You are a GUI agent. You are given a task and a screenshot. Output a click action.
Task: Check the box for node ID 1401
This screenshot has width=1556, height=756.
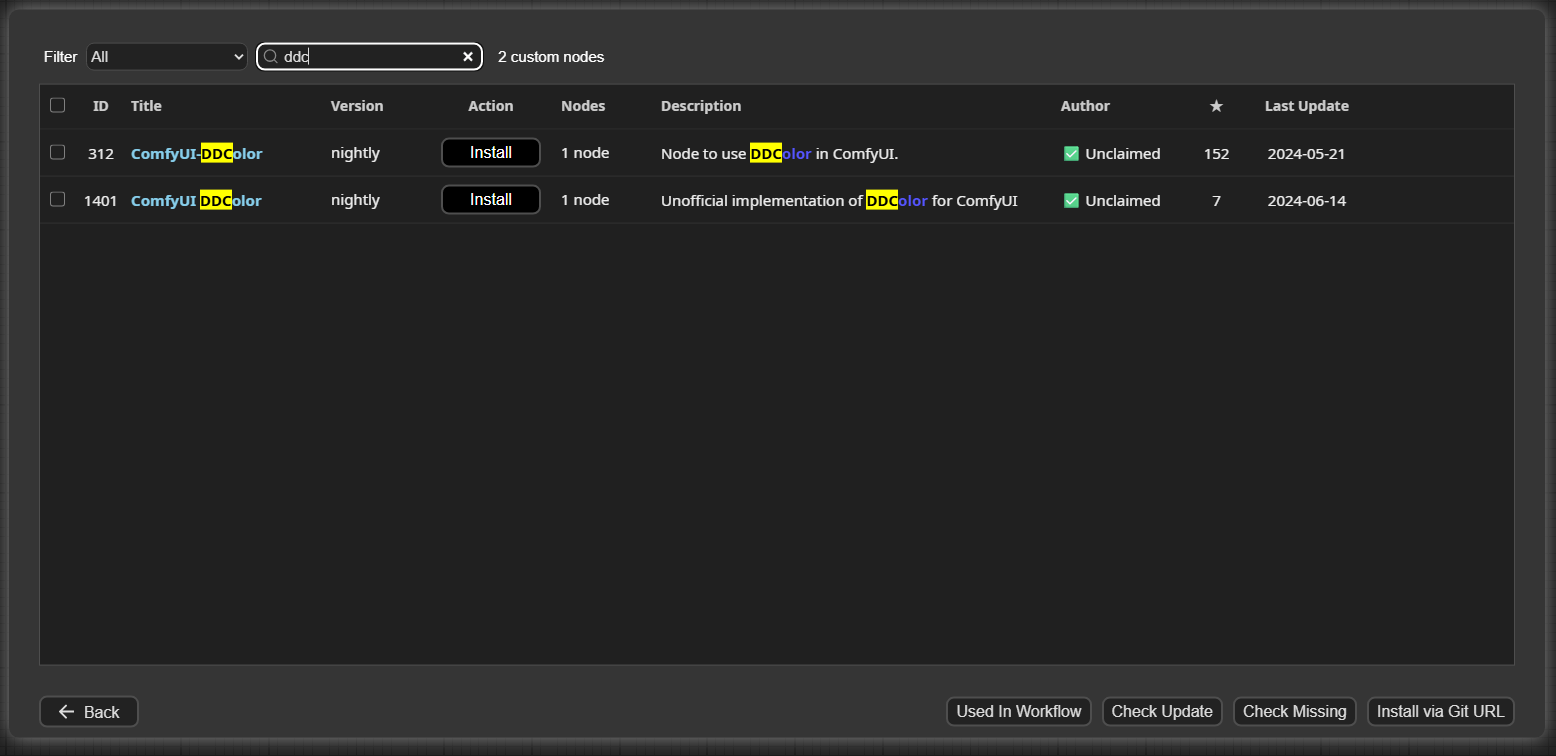click(x=57, y=199)
